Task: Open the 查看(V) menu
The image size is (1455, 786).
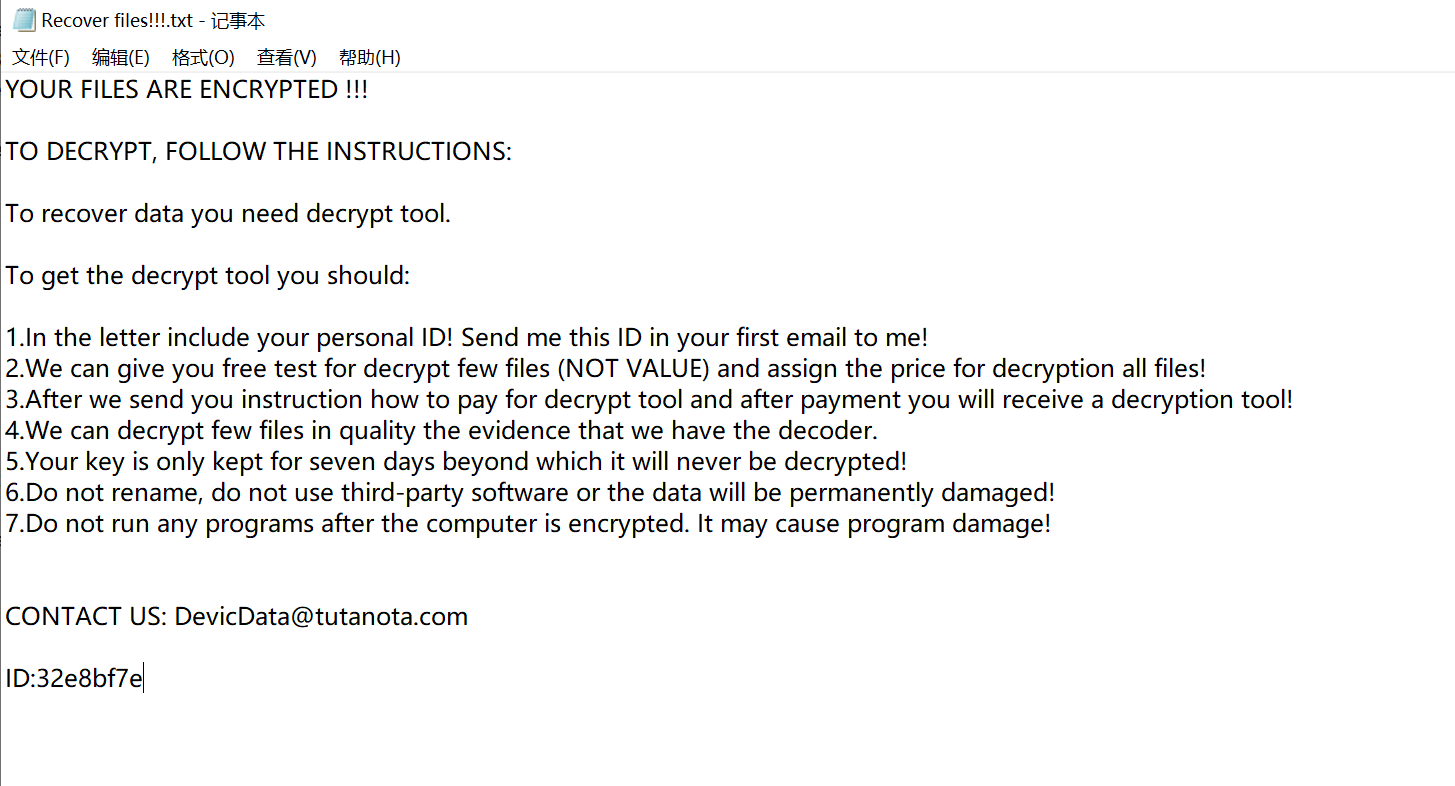Action: (287, 57)
